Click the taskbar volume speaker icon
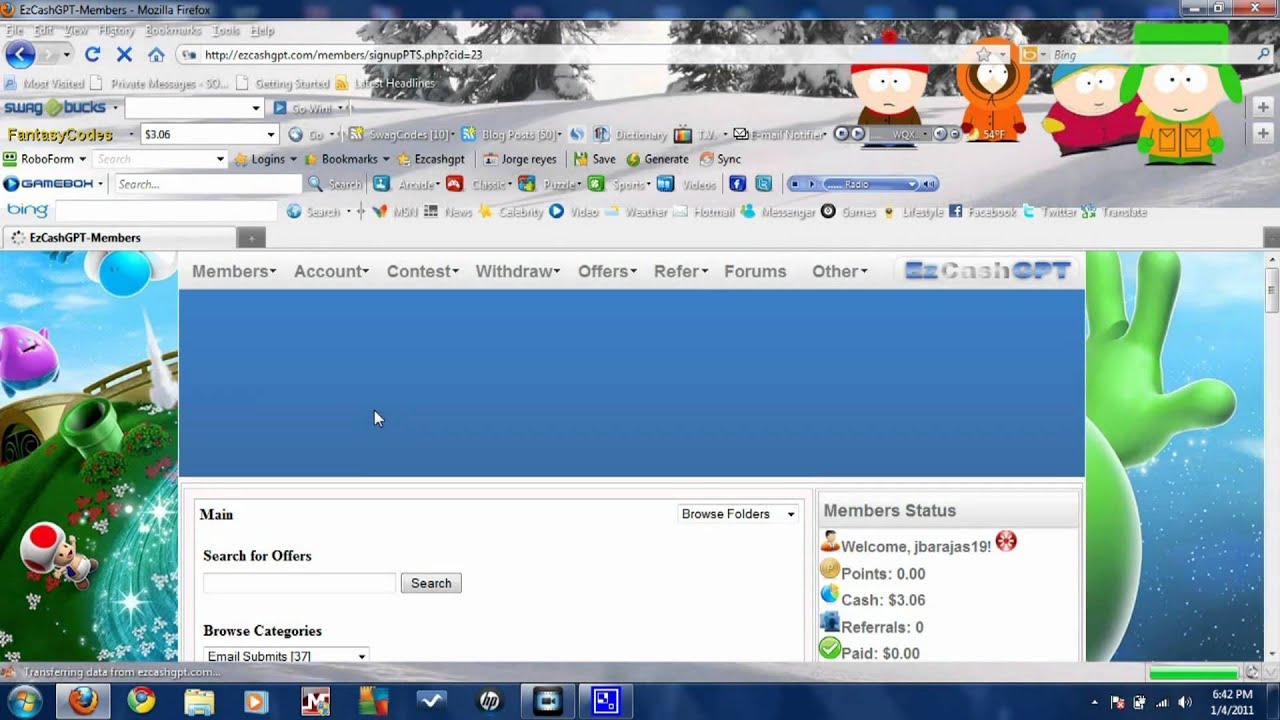The width and height of the screenshot is (1280, 720). 1186,702
